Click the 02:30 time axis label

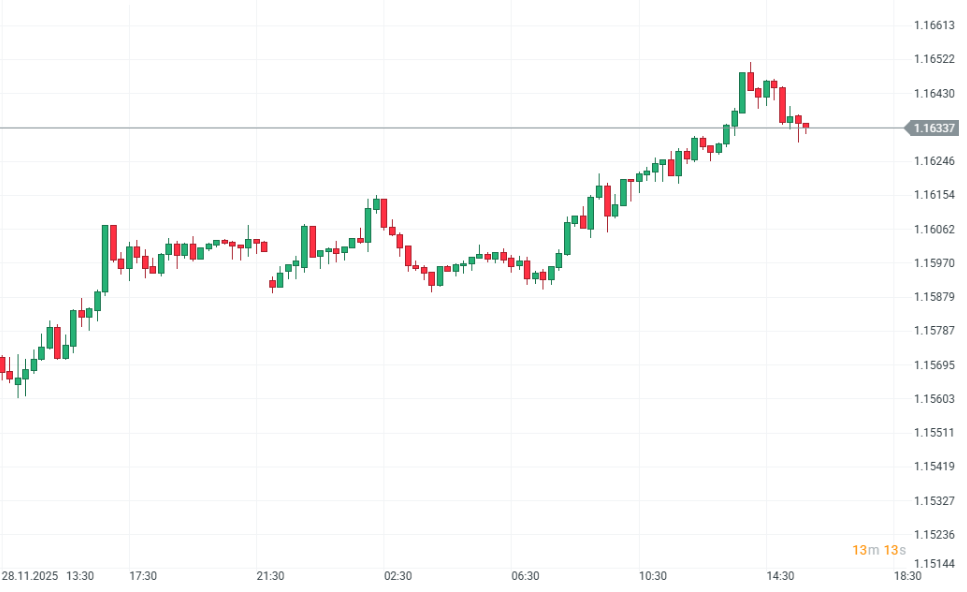(x=398, y=576)
